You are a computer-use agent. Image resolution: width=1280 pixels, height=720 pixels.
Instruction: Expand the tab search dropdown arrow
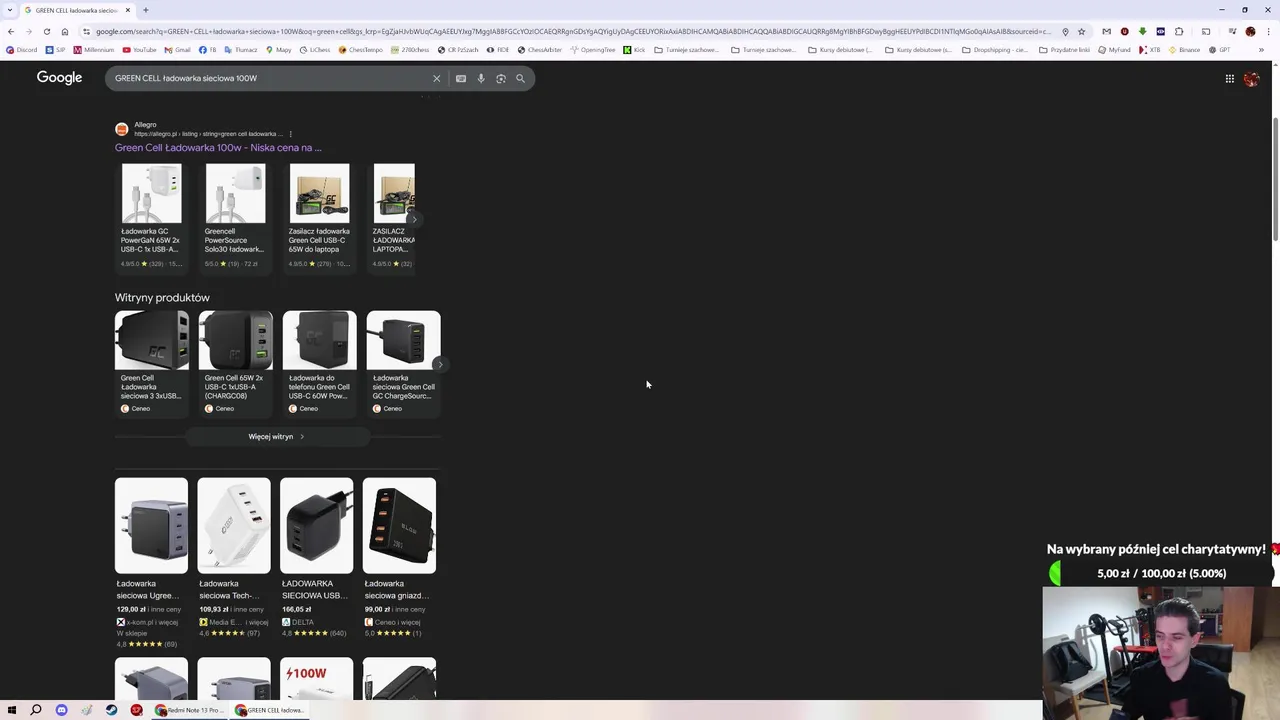[11, 10]
